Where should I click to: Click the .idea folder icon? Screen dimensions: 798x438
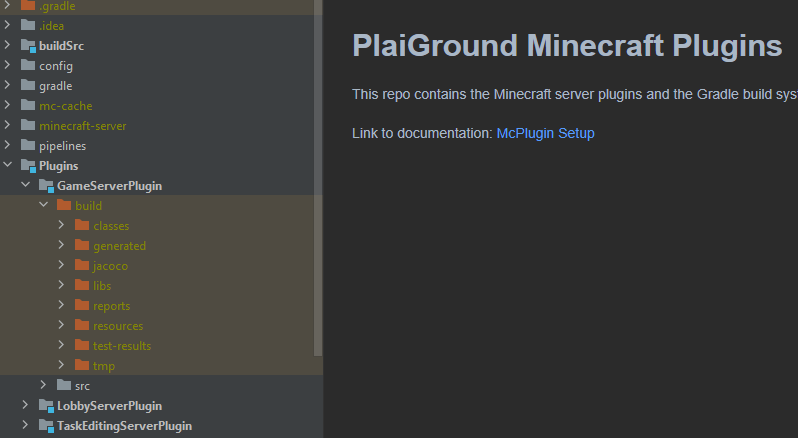tap(28, 25)
